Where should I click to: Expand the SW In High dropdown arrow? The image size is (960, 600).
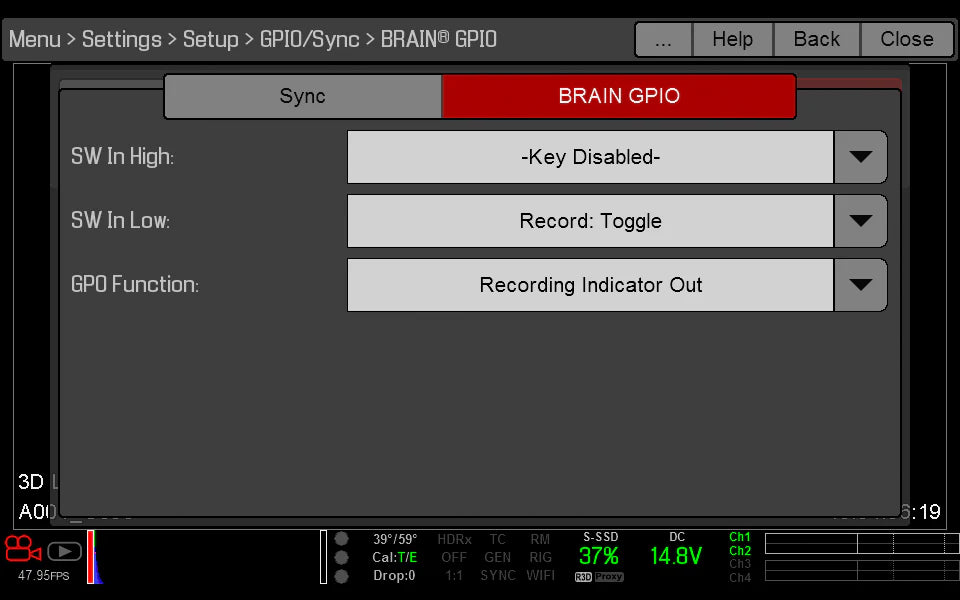(860, 157)
